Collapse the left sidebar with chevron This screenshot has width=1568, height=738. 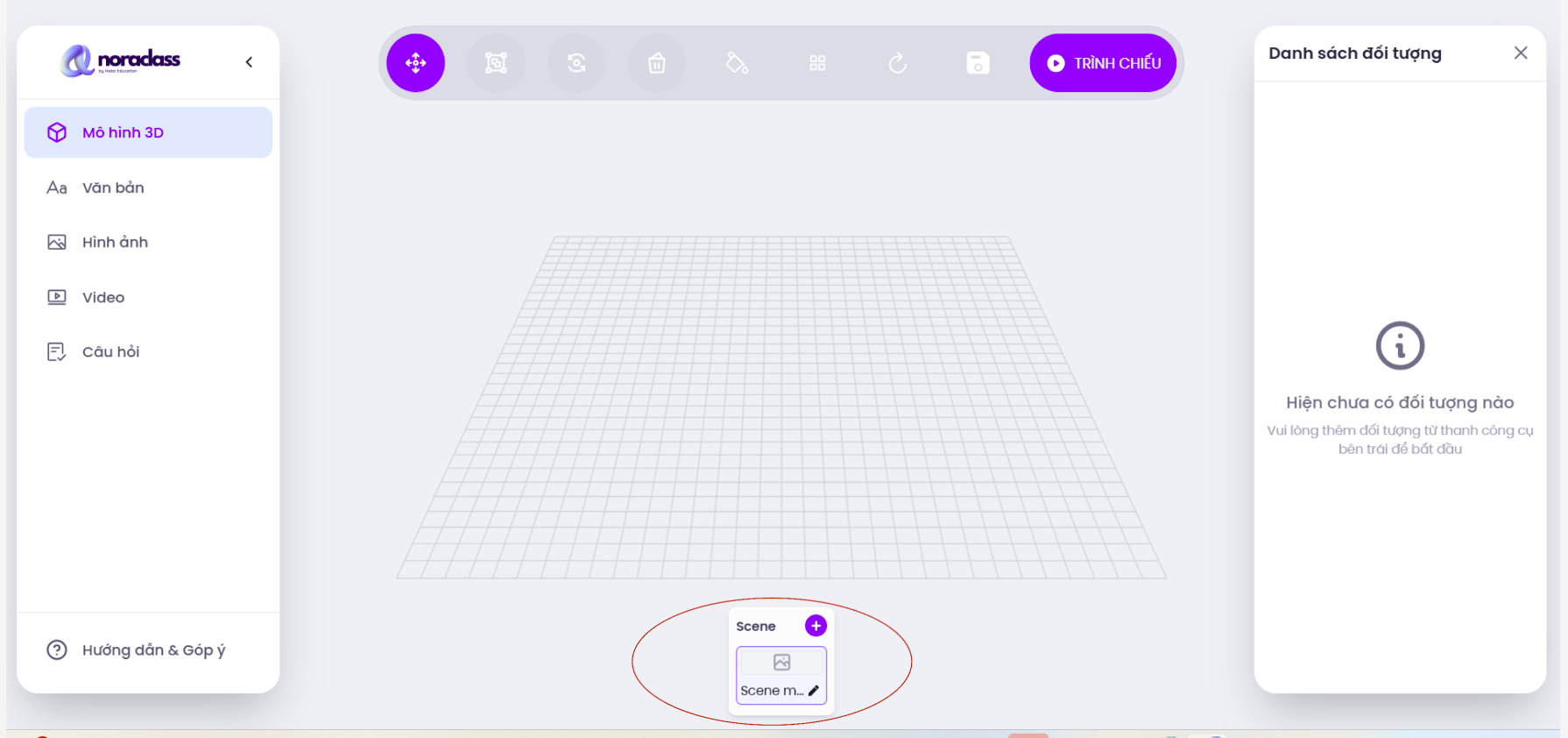tap(249, 62)
